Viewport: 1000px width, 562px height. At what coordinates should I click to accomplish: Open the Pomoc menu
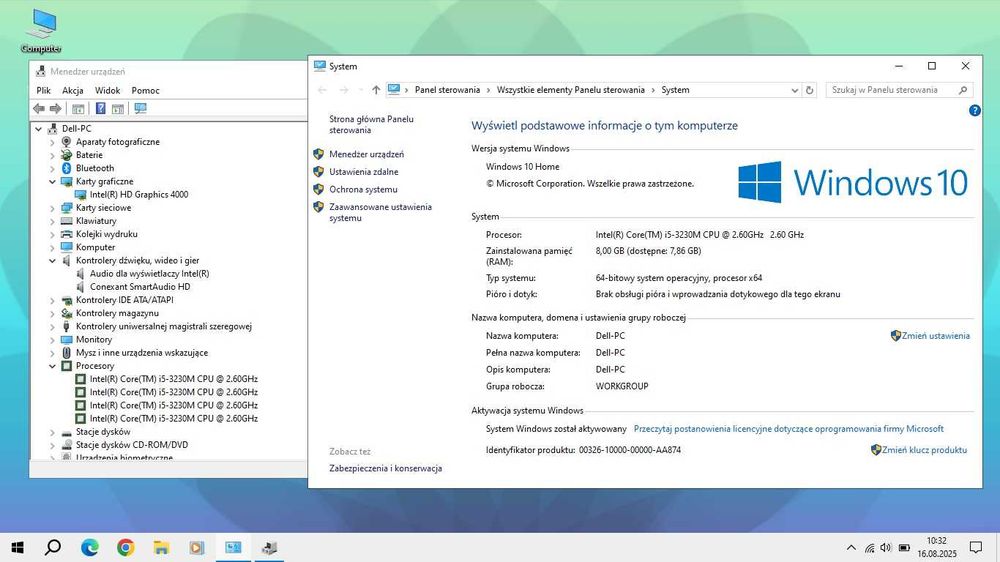coord(145,91)
